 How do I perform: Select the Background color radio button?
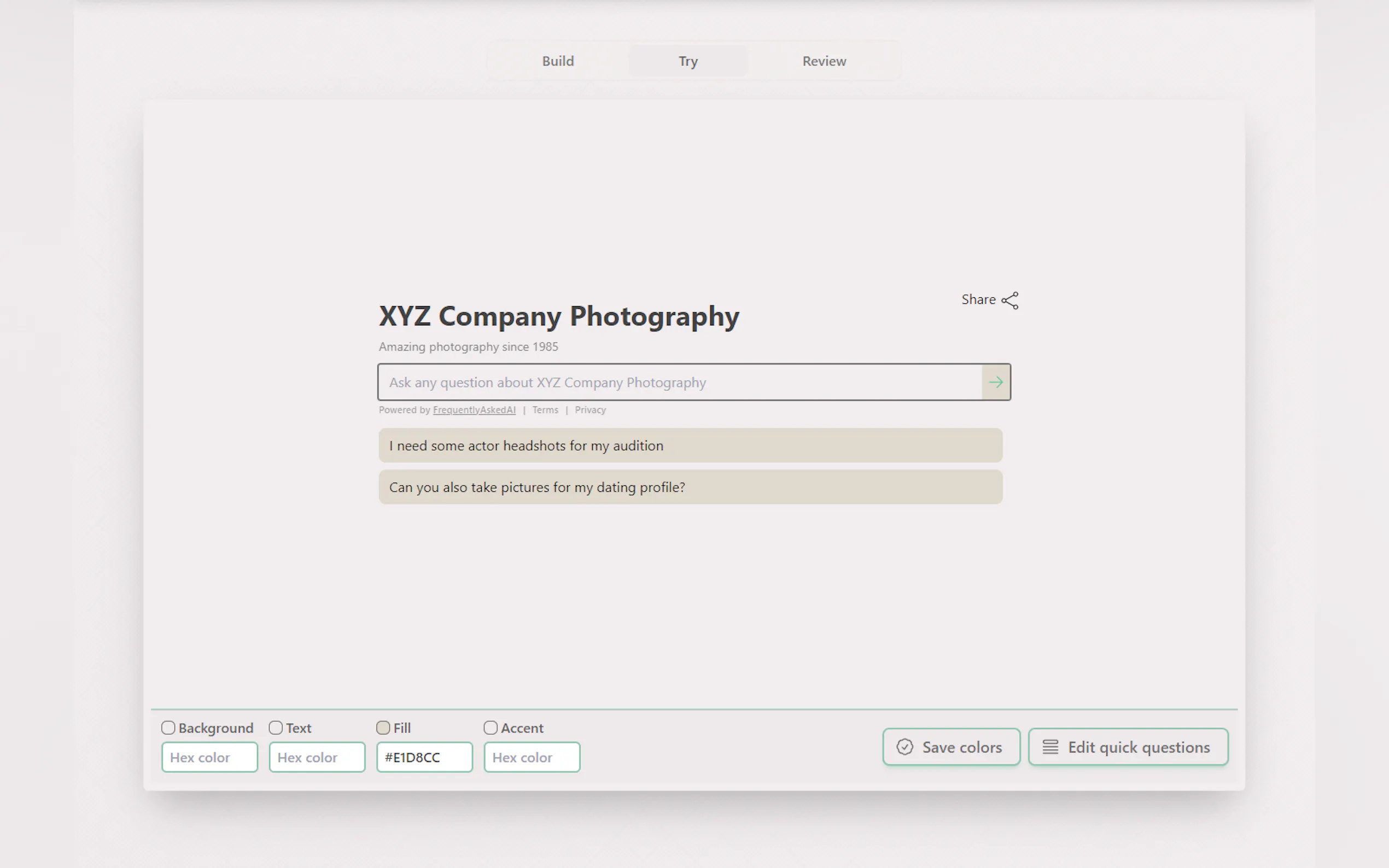(x=168, y=728)
